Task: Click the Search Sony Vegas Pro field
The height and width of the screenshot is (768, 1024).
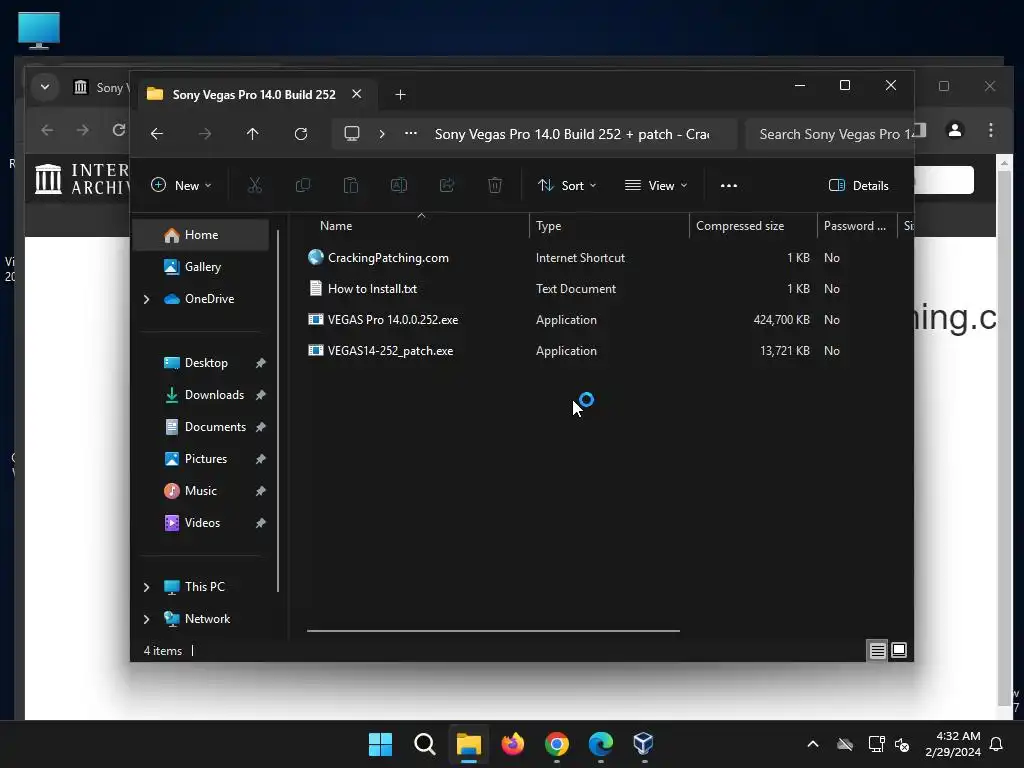Action: pos(829,134)
